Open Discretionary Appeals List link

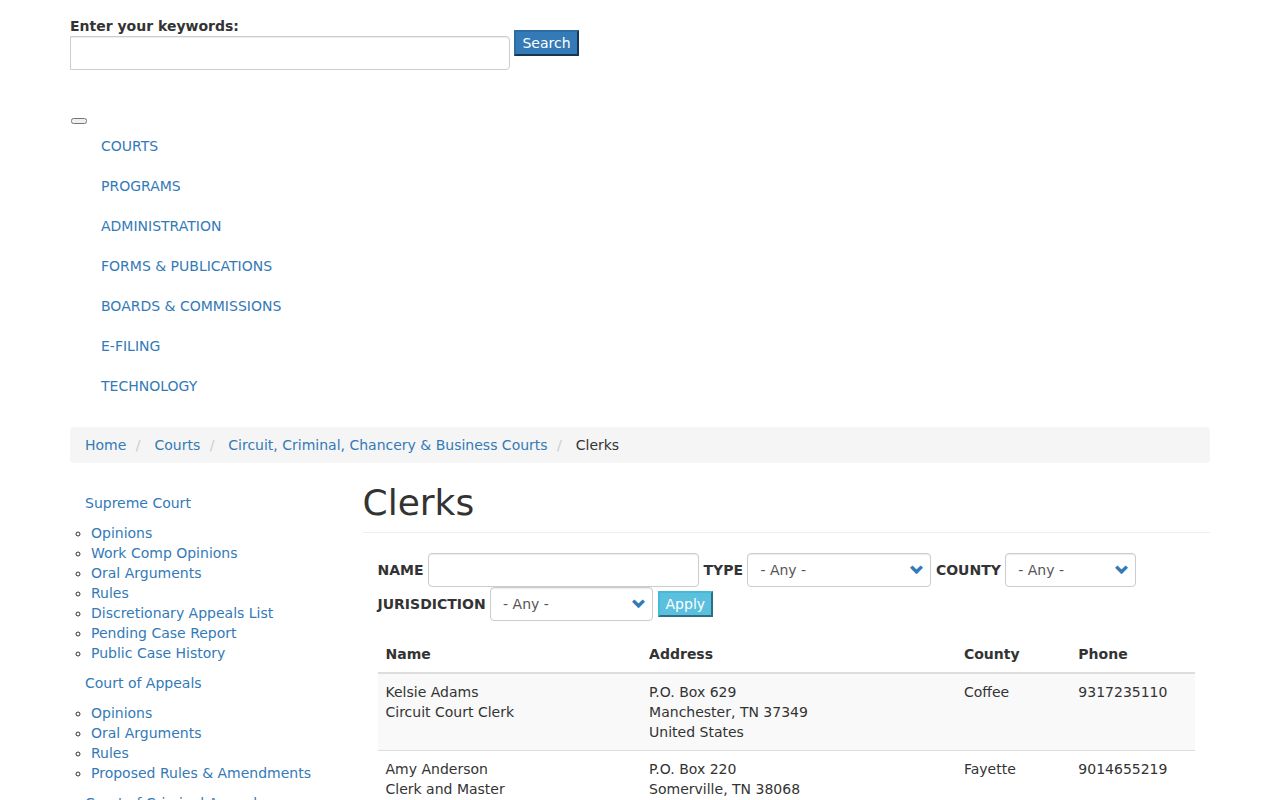182,613
